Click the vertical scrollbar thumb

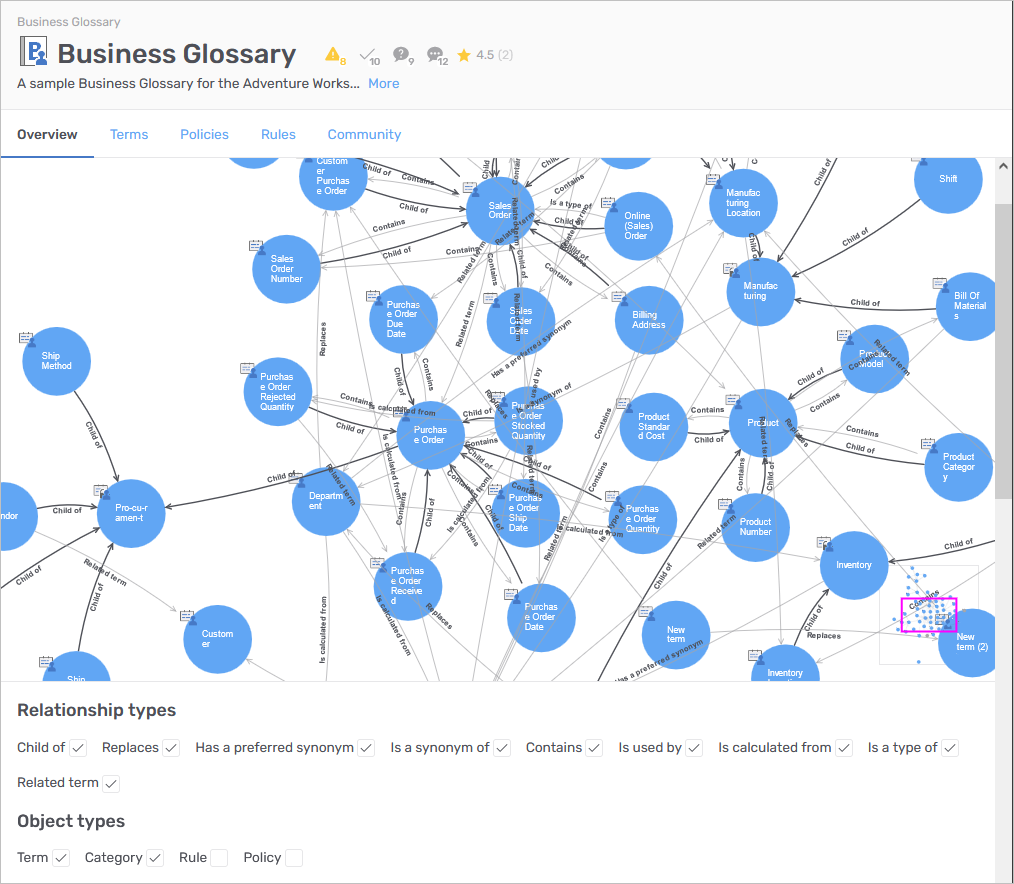pyautogui.click(x=1004, y=350)
